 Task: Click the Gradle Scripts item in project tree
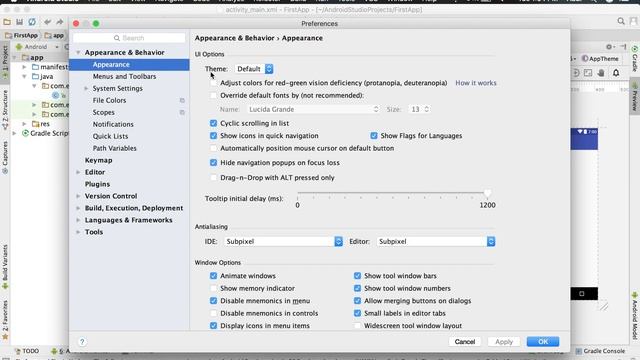pos(45,133)
